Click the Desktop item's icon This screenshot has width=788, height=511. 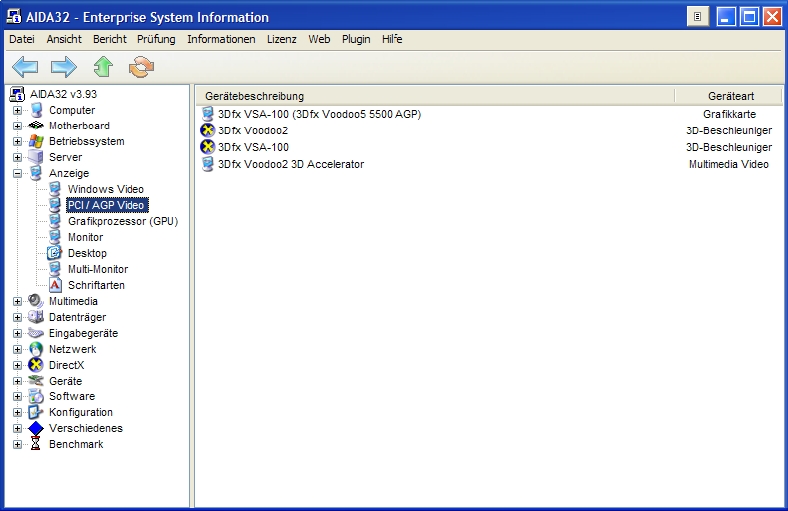point(55,253)
